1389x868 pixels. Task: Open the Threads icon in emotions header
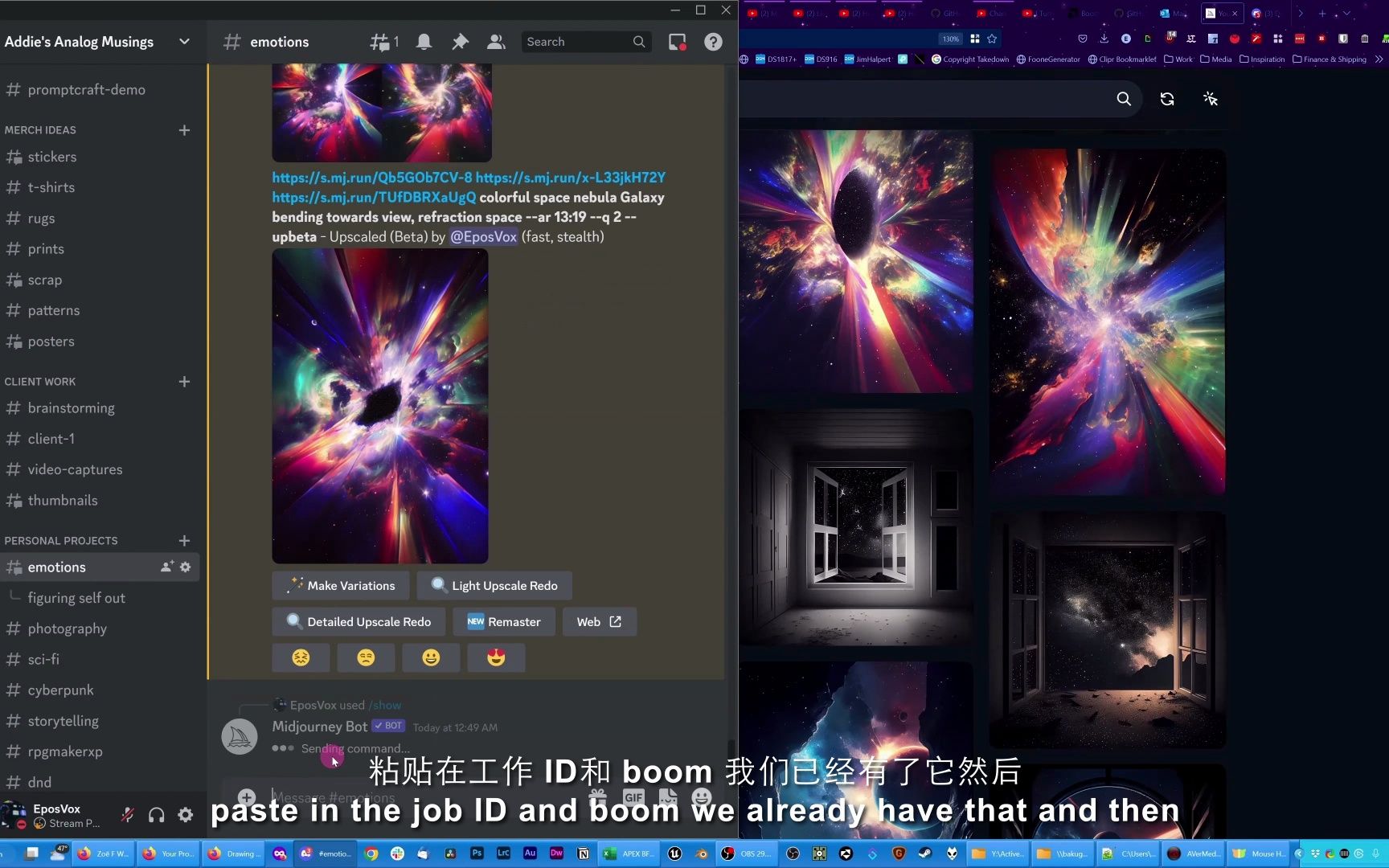click(x=383, y=42)
